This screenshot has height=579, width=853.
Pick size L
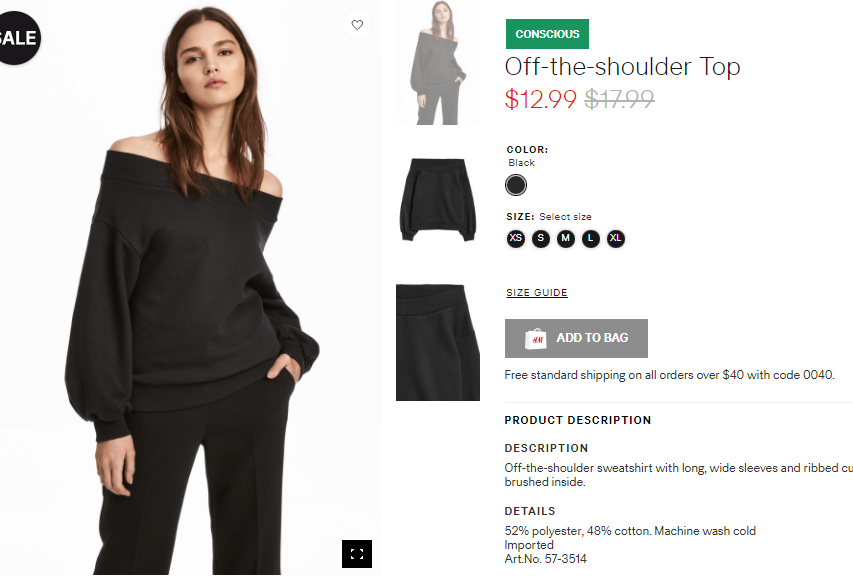coord(591,238)
